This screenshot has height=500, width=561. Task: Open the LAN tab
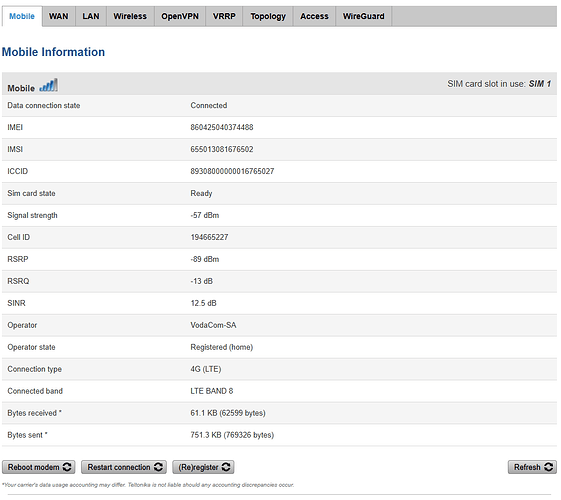click(x=91, y=16)
